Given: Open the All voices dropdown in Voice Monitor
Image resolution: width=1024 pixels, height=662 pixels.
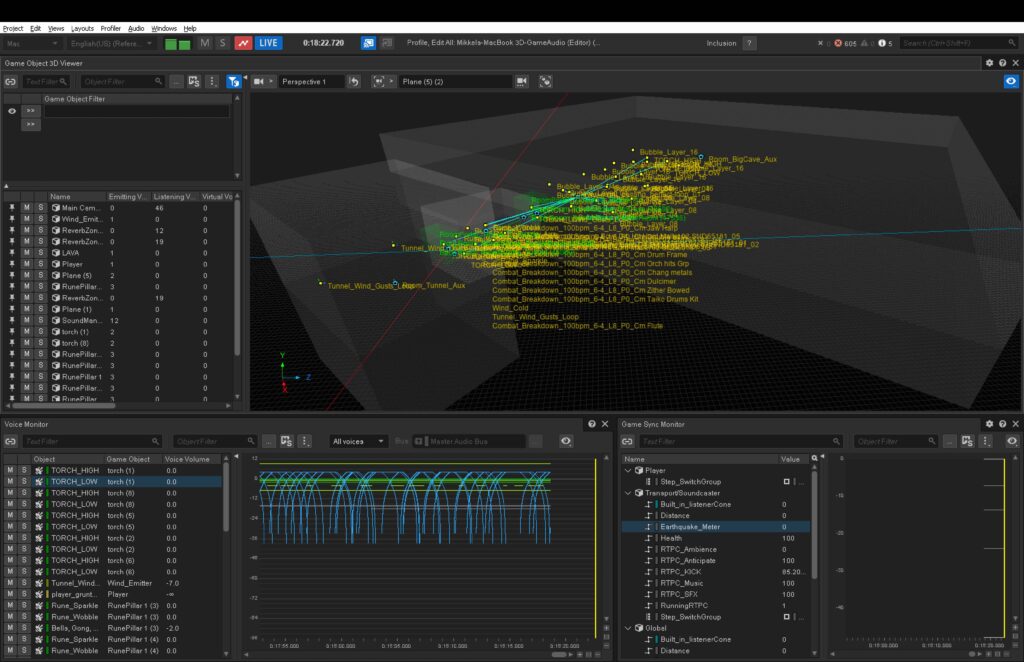Looking at the screenshot, I should (x=357, y=441).
